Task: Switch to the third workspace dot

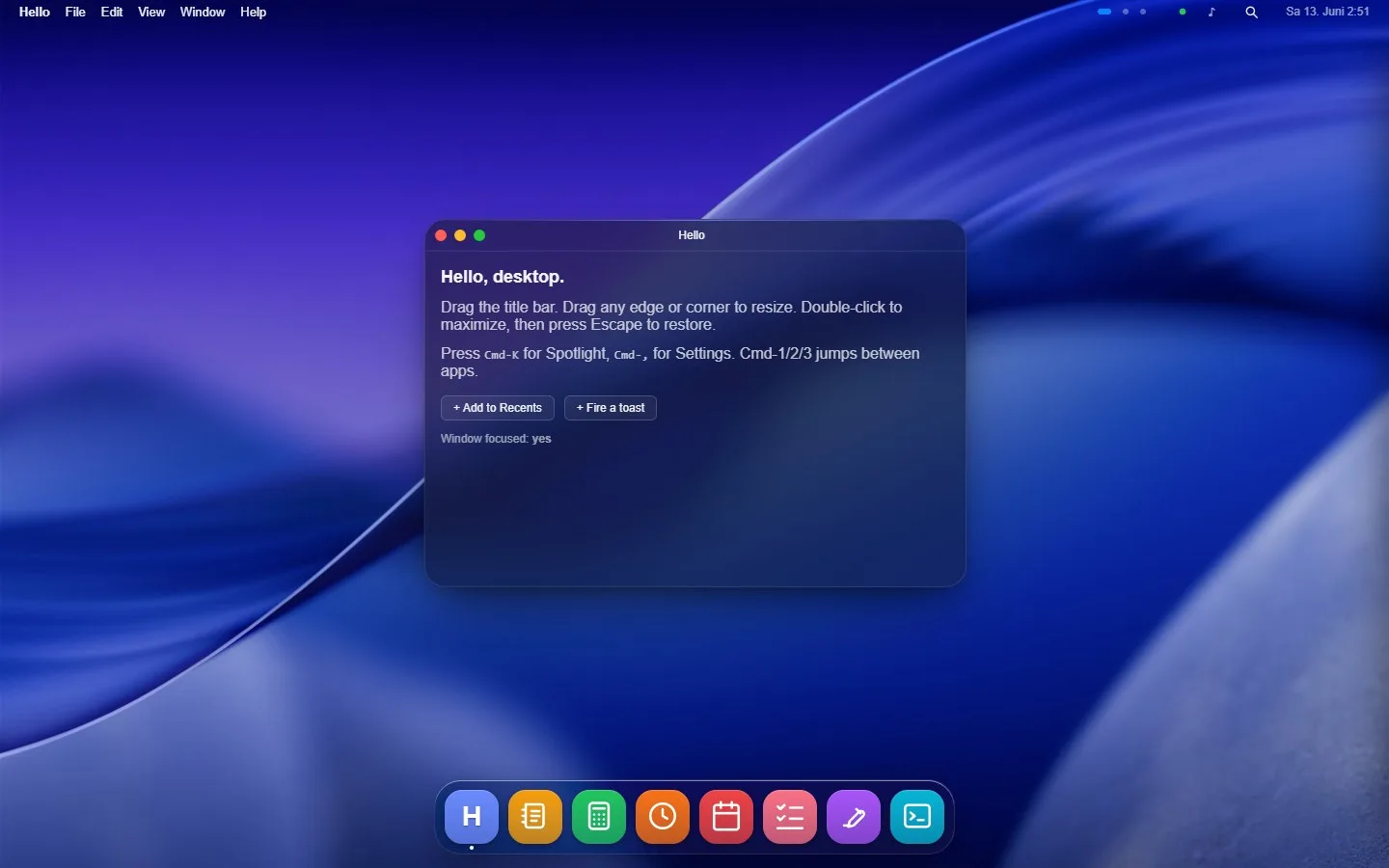Action: click(1143, 12)
